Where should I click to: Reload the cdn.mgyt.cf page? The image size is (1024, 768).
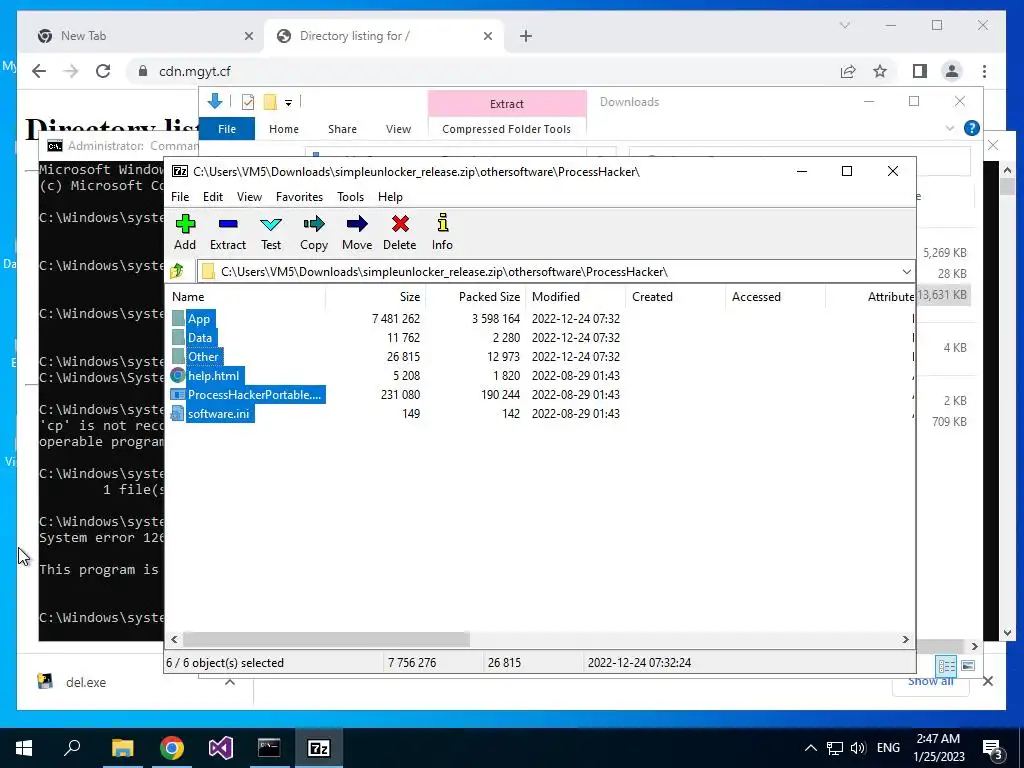coord(103,71)
